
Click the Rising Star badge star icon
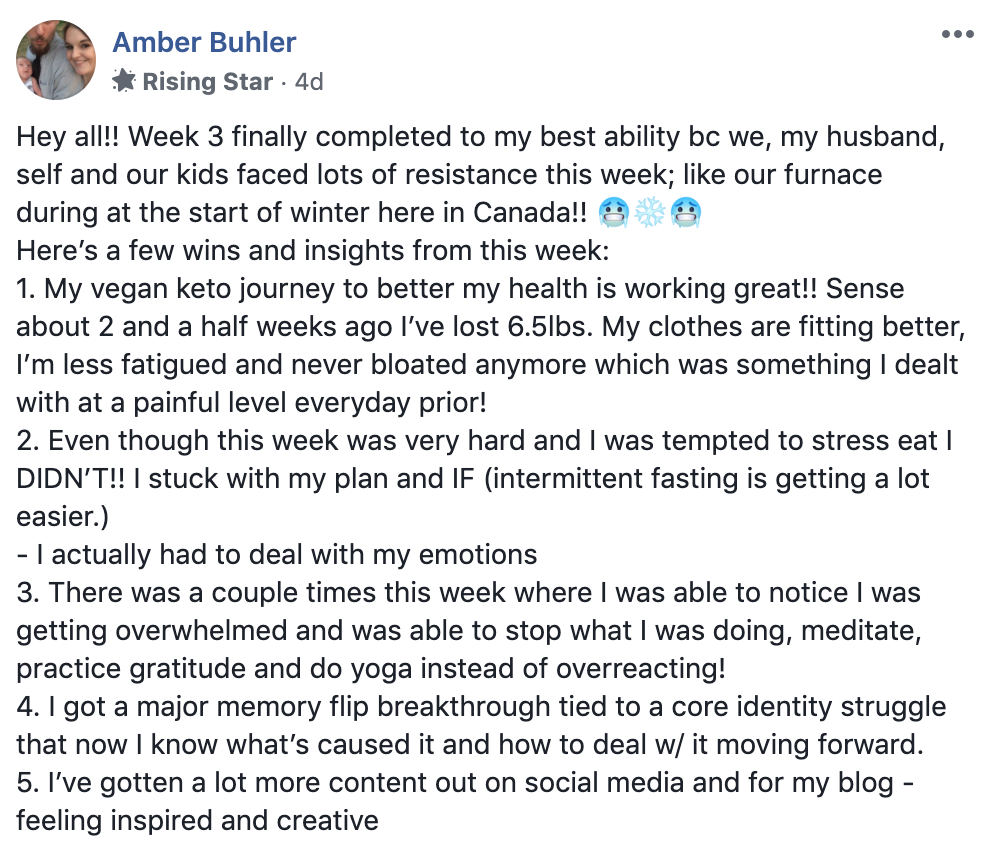point(124,80)
